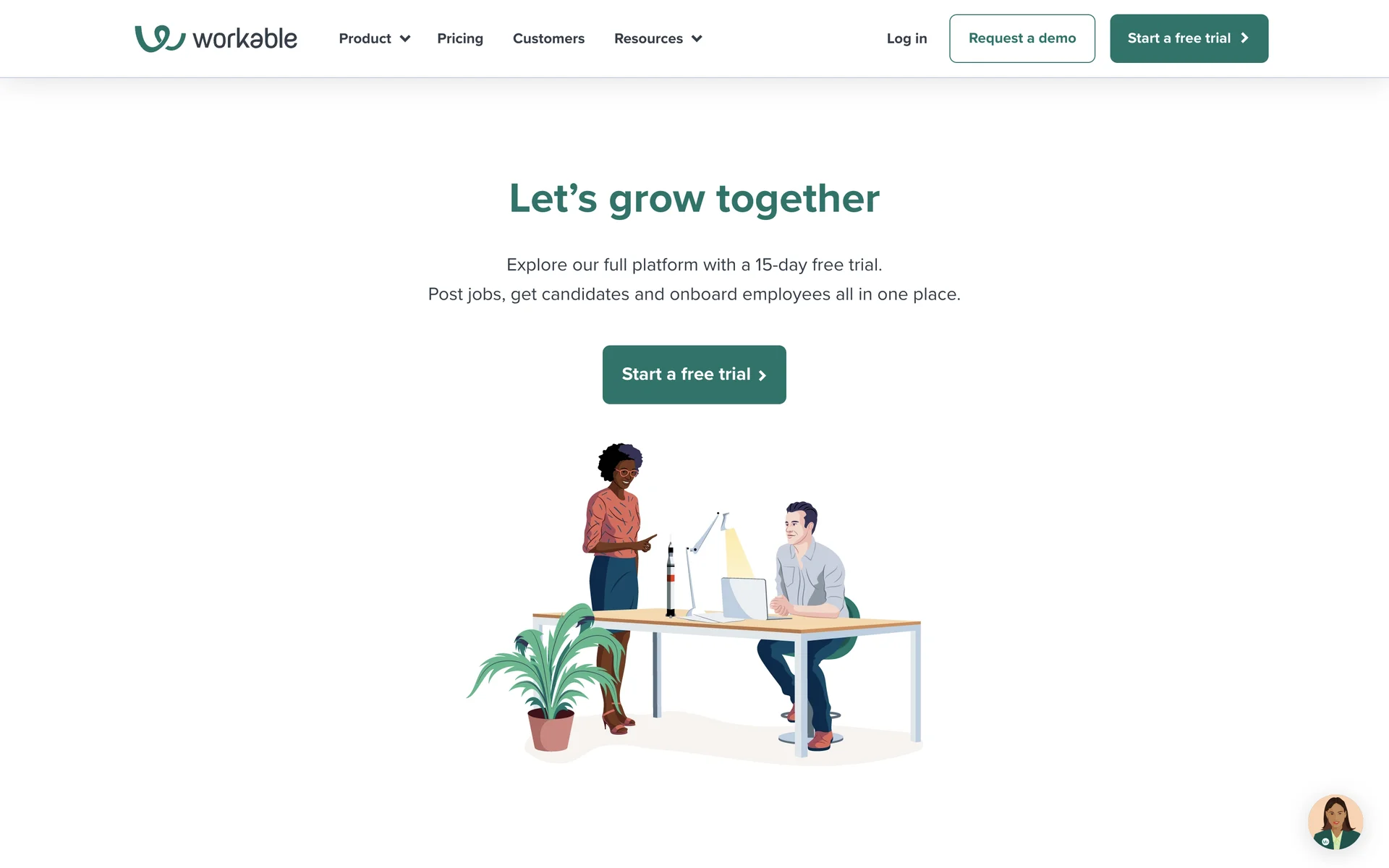Expand the chevron beside Resources
1389x868 pixels.
point(697,39)
